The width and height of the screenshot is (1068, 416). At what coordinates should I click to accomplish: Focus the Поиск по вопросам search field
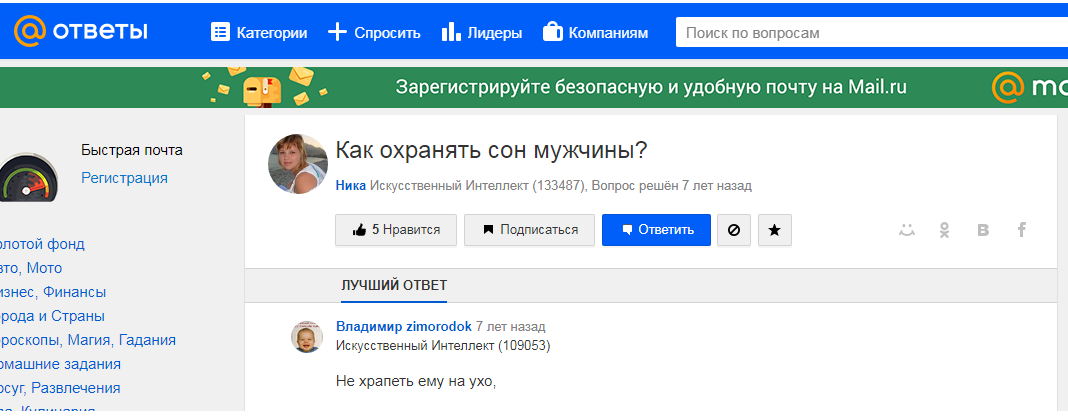point(870,33)
